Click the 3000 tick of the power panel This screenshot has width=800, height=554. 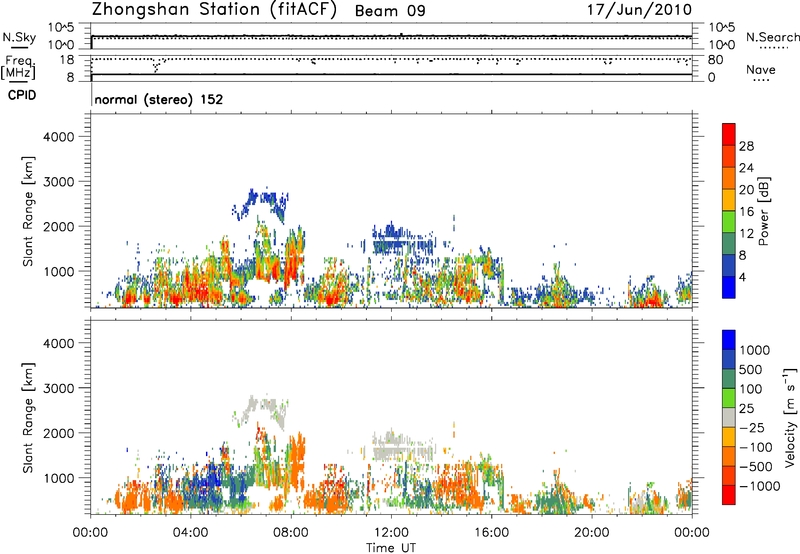click(x=58, y=182)
